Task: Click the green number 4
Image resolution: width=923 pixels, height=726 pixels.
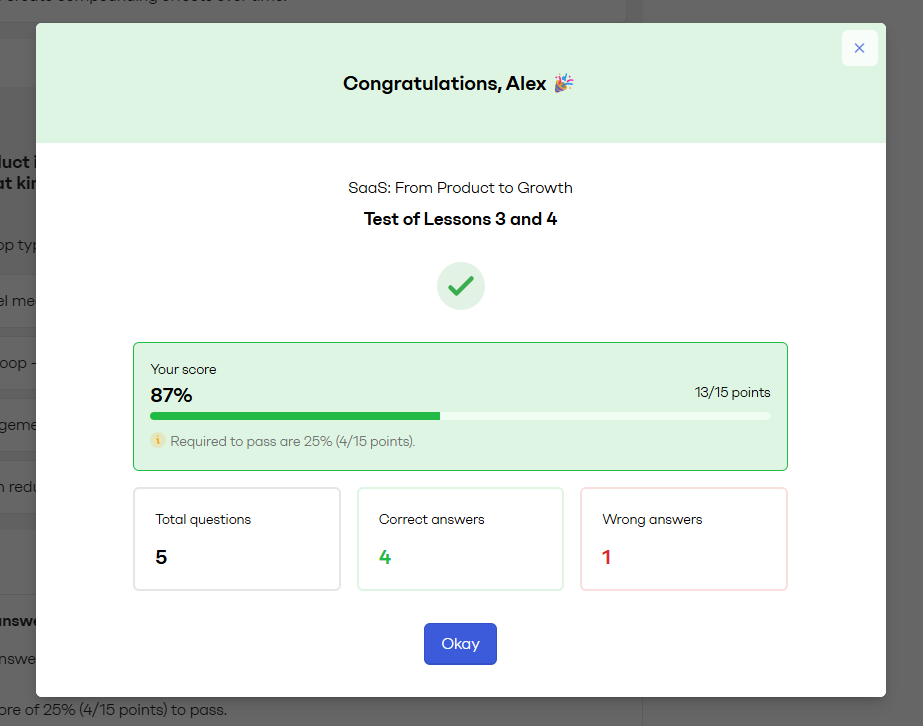Action: coord(385,557)
